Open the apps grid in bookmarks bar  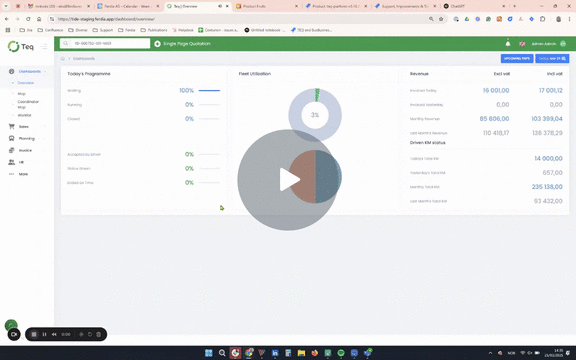(x=8, y=30)
